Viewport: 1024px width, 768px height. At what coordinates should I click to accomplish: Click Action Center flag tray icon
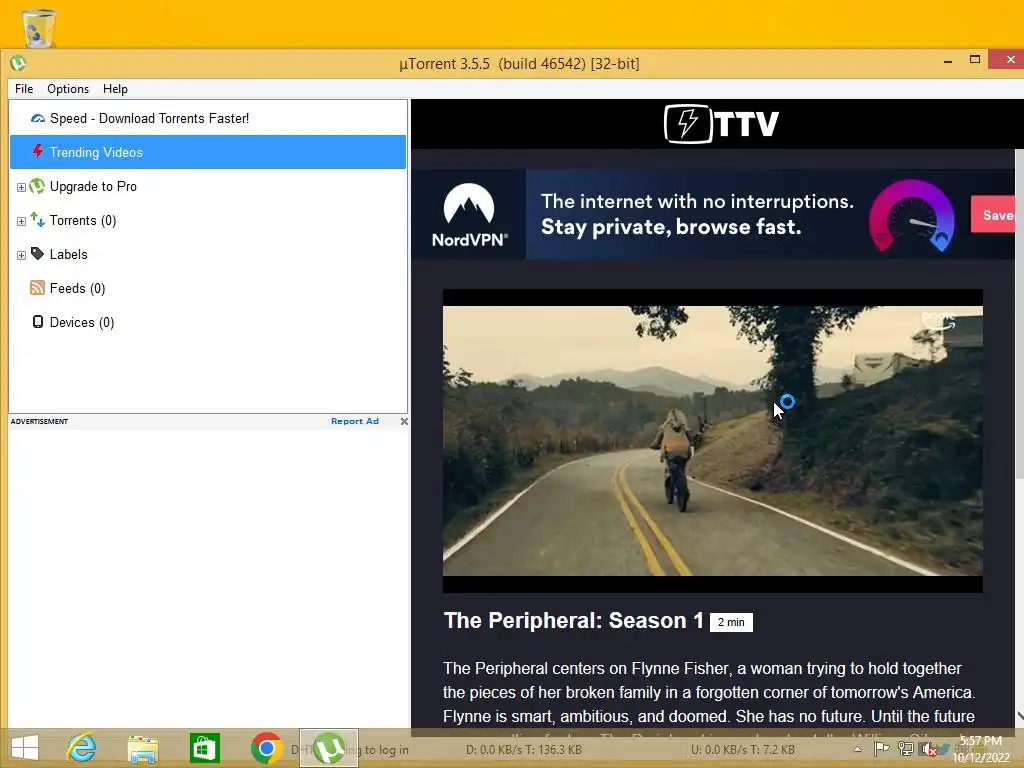(x=882, y=749)
